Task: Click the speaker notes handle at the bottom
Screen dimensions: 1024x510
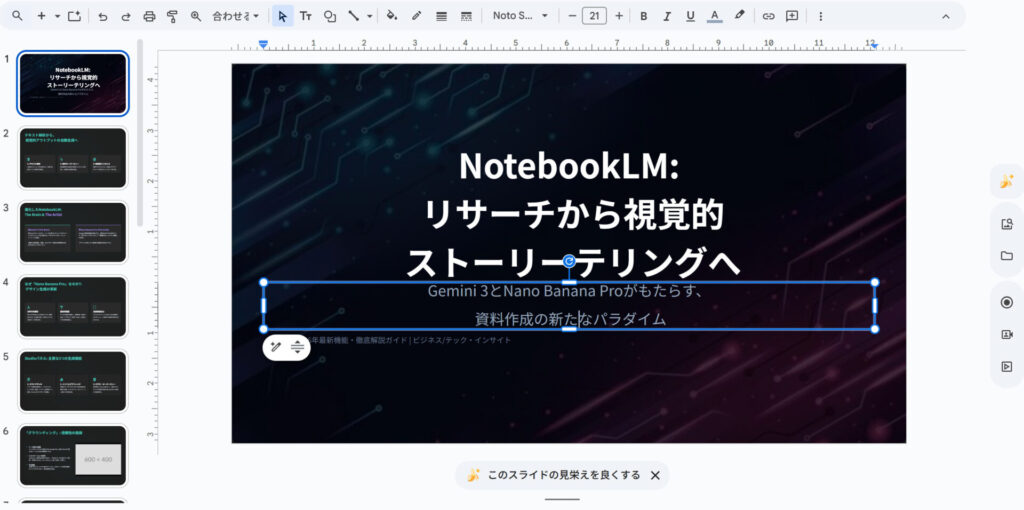Action: pos(562,500)
